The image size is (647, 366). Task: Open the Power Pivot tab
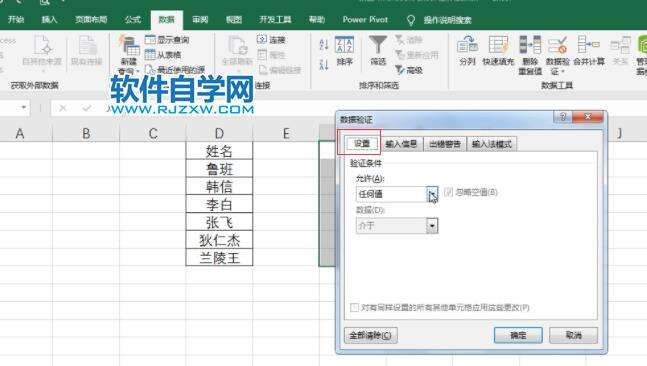[x=365, y=19]
